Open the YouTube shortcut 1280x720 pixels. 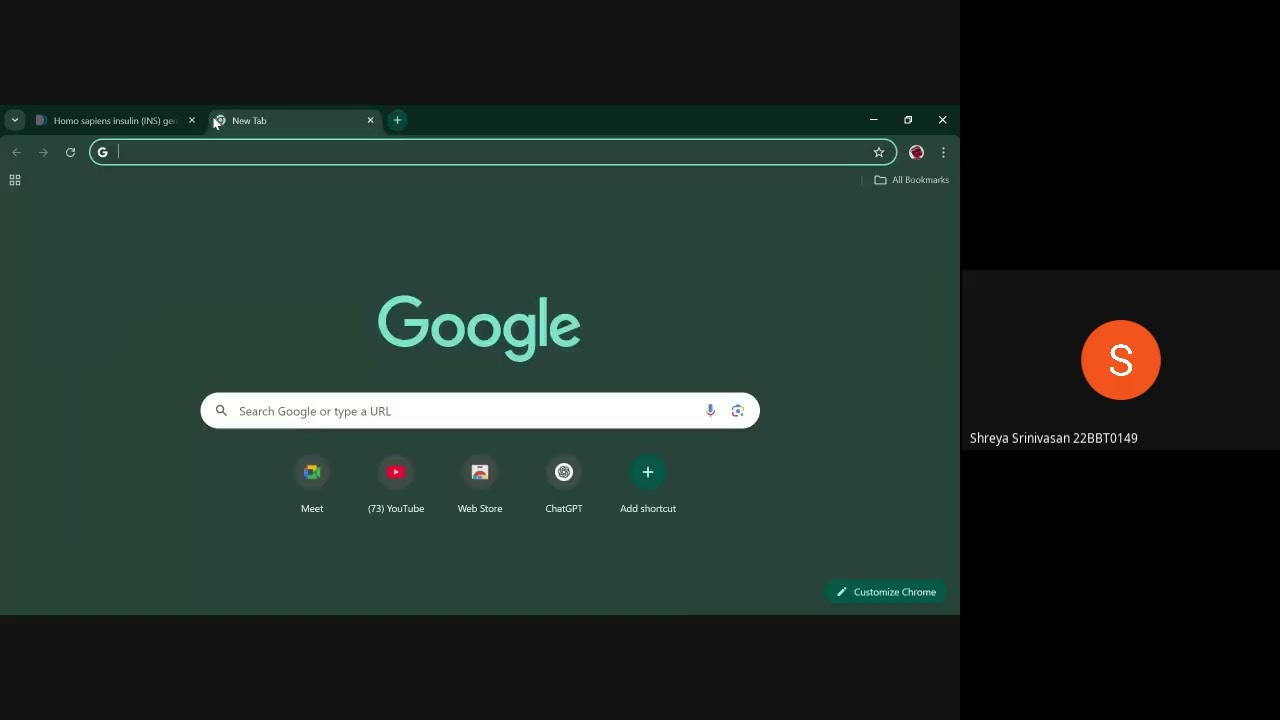pyautogui.click(x=396, y=486)
